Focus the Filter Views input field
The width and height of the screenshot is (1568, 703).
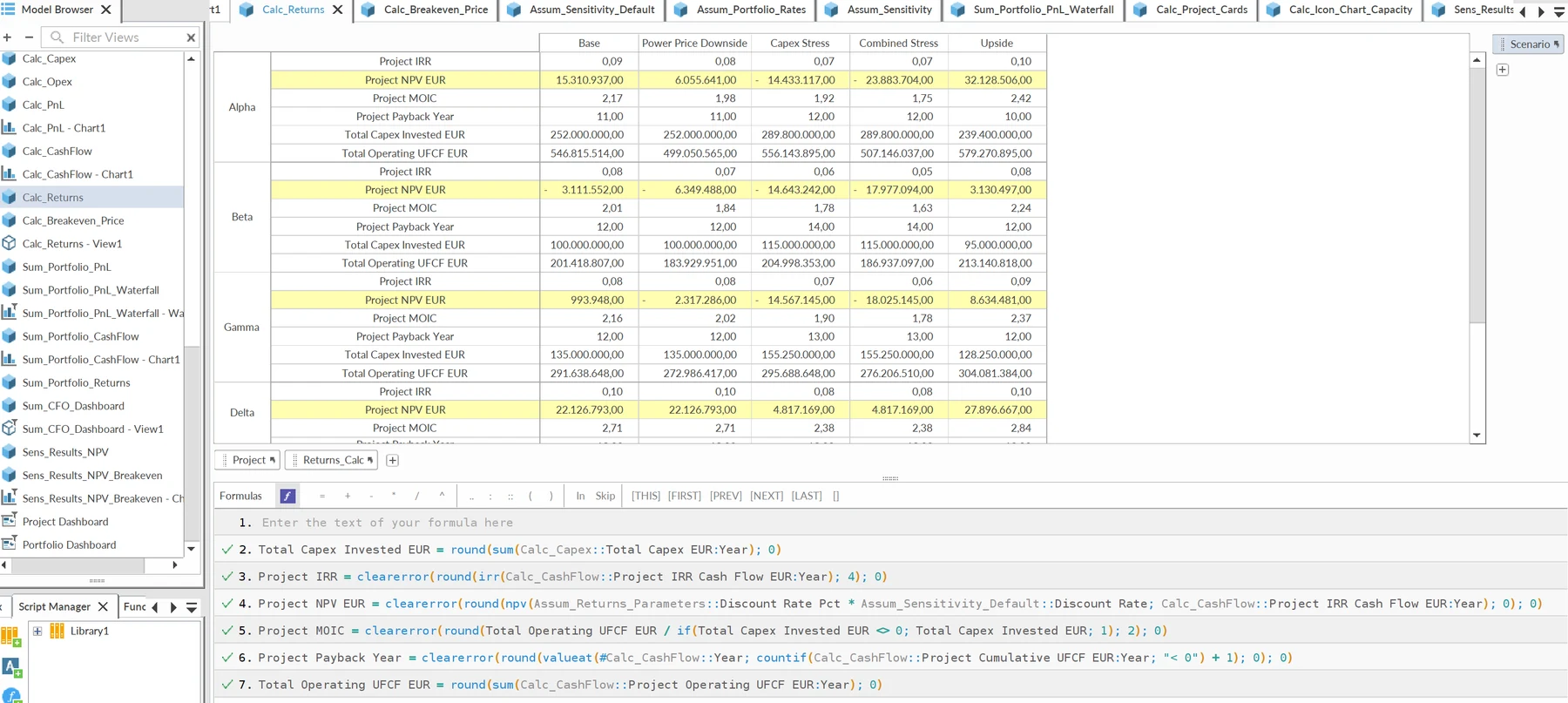[x=118, y=37]
